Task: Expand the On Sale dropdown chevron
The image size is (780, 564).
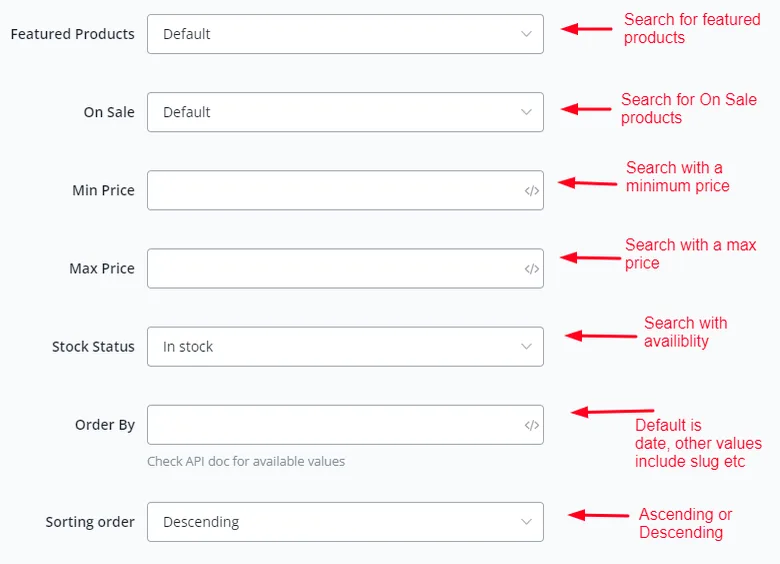Action: pos(526,112)
